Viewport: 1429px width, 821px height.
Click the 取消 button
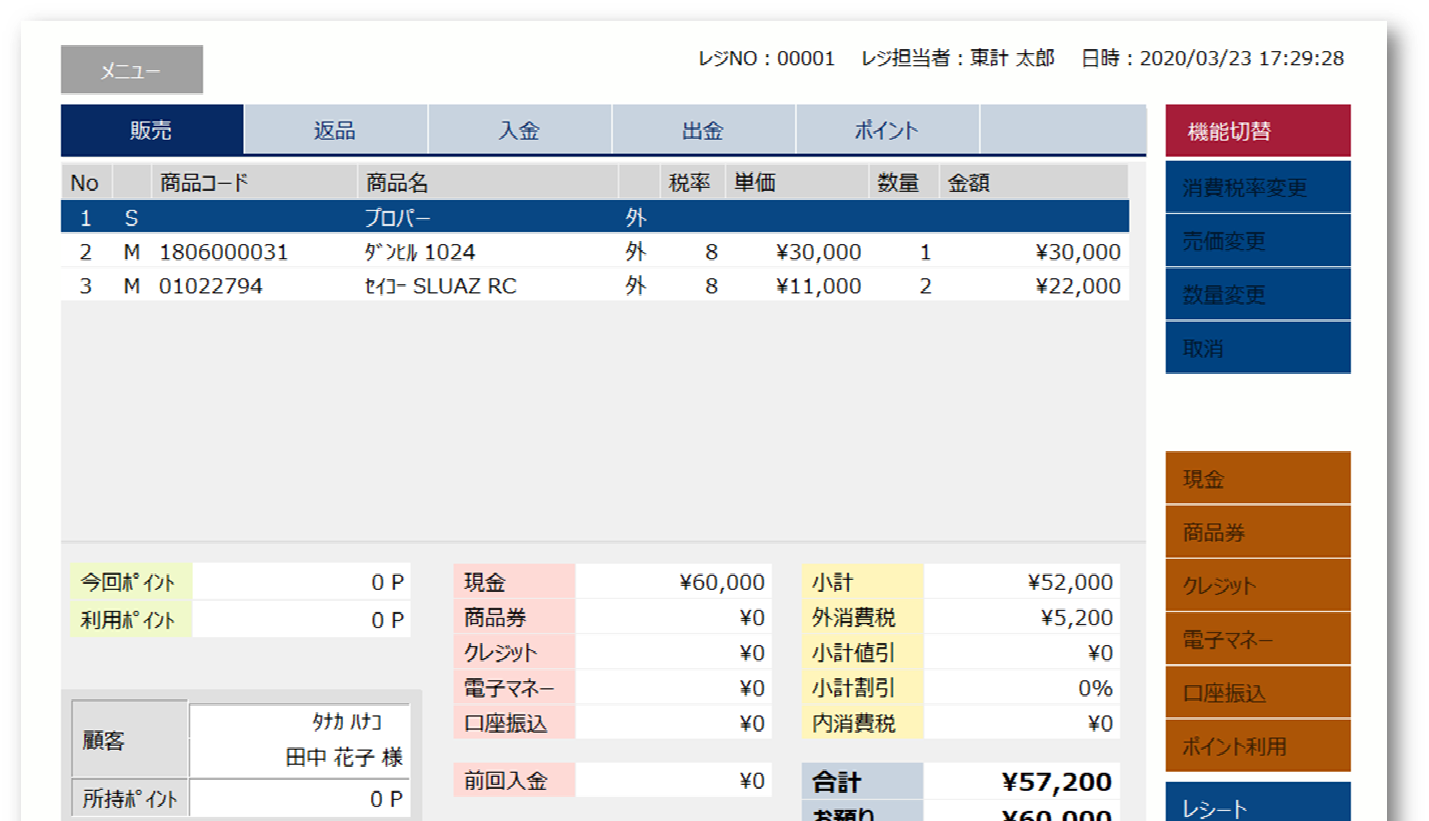point(1257,348)
